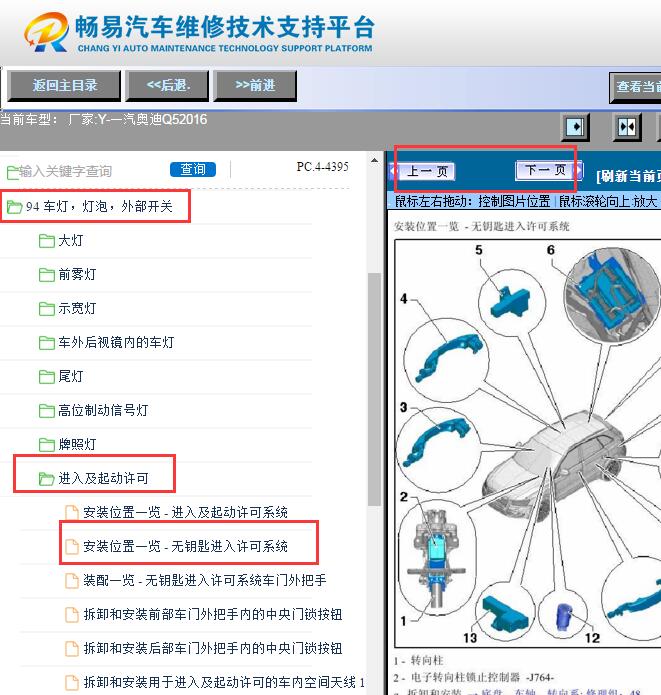The image size is (661, 695).
Task: Click the 查看当前 button in the top toolbar
Action: pos(635,87)
